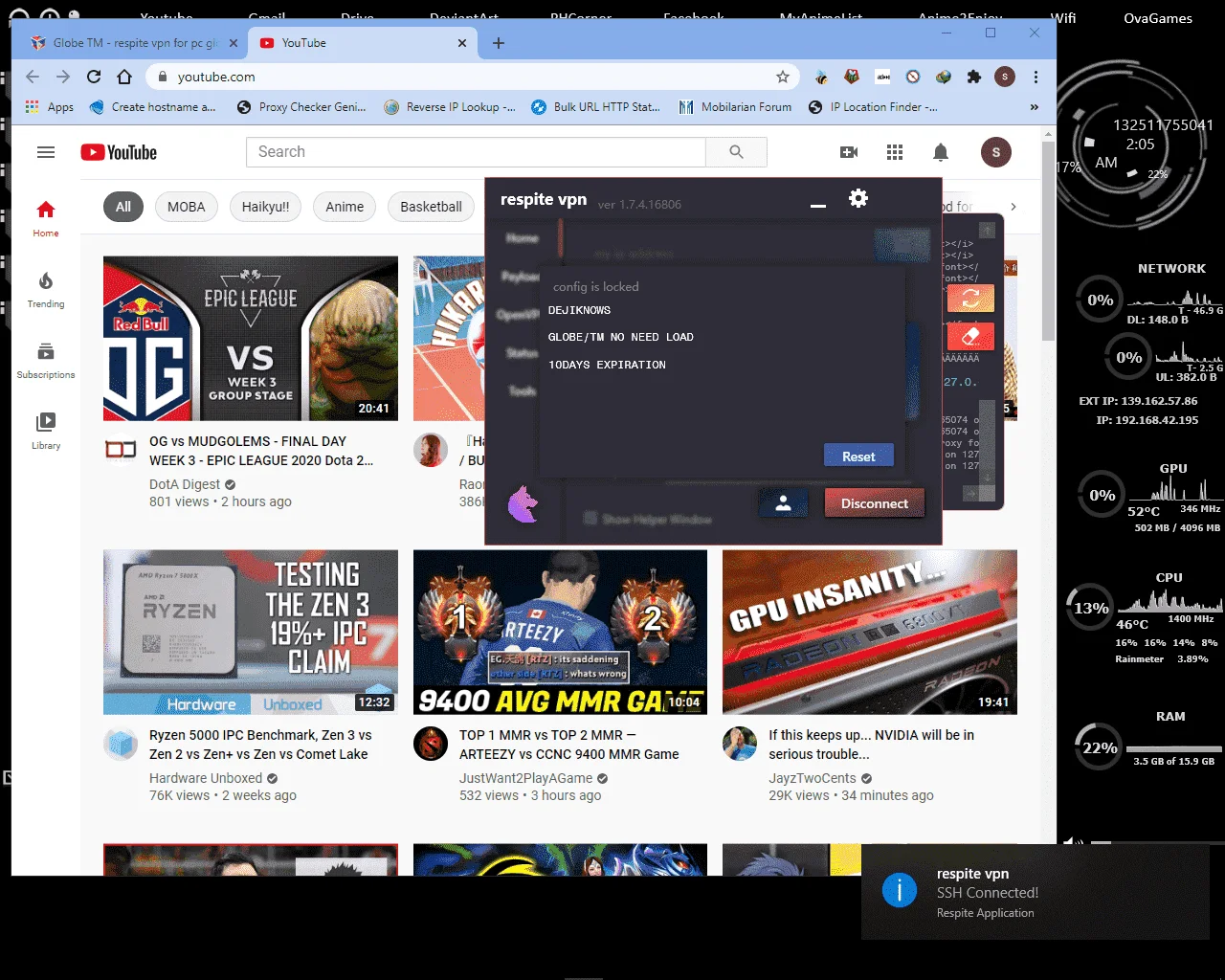Screen dimensions: 1225x980
Task: Click the purple wolf logo in respite vpn
Action: pyautogui.click(x=523, y=504)
